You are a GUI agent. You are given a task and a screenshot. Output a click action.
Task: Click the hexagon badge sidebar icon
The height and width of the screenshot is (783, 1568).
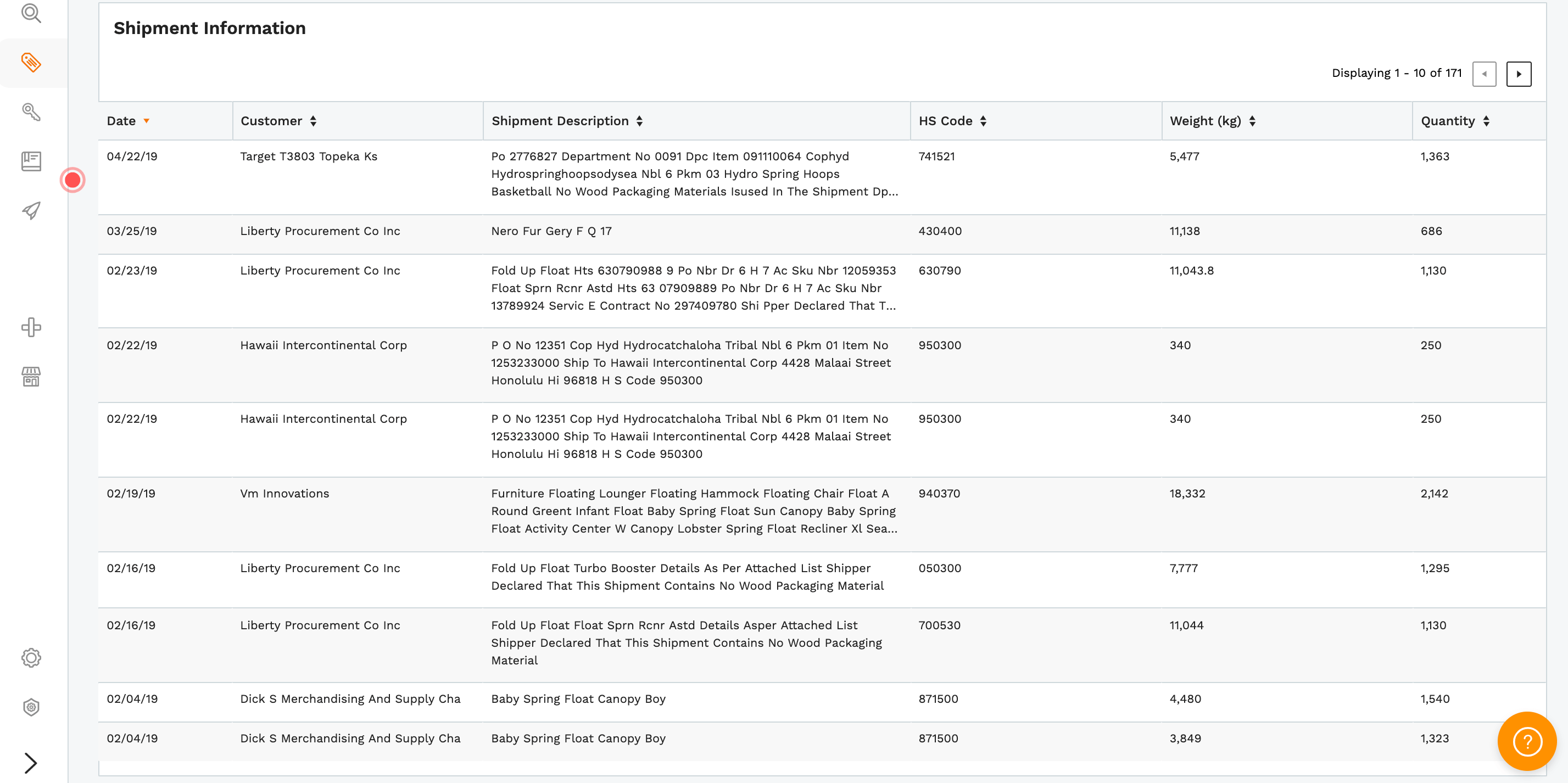coord(31,707)
